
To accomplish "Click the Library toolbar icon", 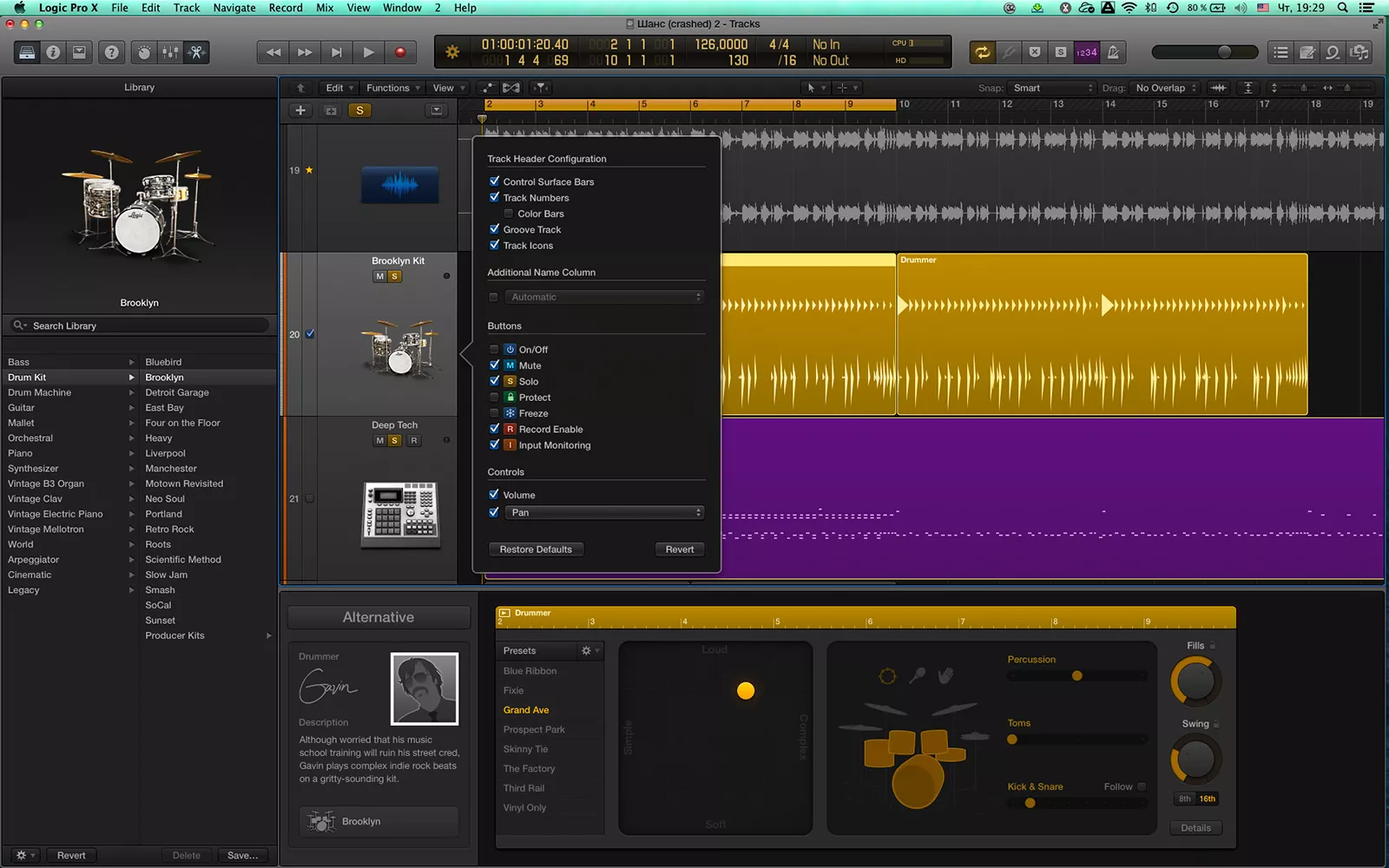I will click(27, 52).
